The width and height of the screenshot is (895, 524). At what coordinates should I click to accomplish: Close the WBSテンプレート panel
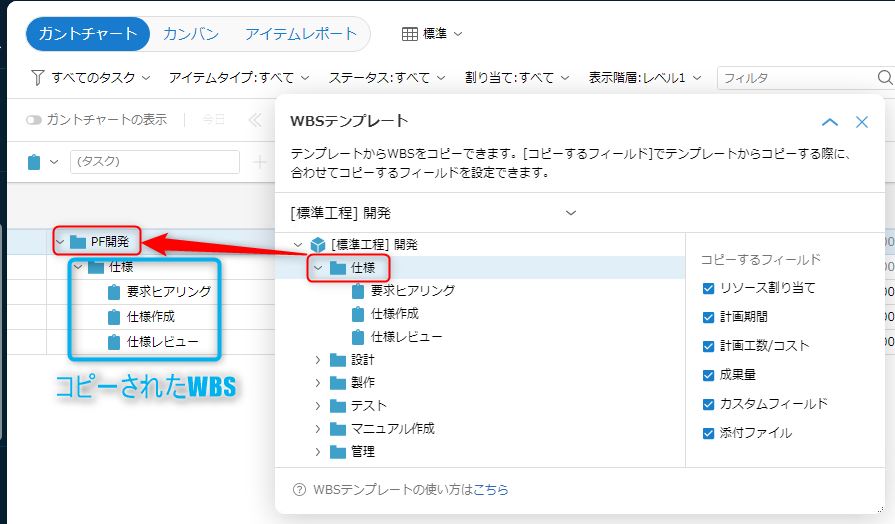tap(862, 122)
